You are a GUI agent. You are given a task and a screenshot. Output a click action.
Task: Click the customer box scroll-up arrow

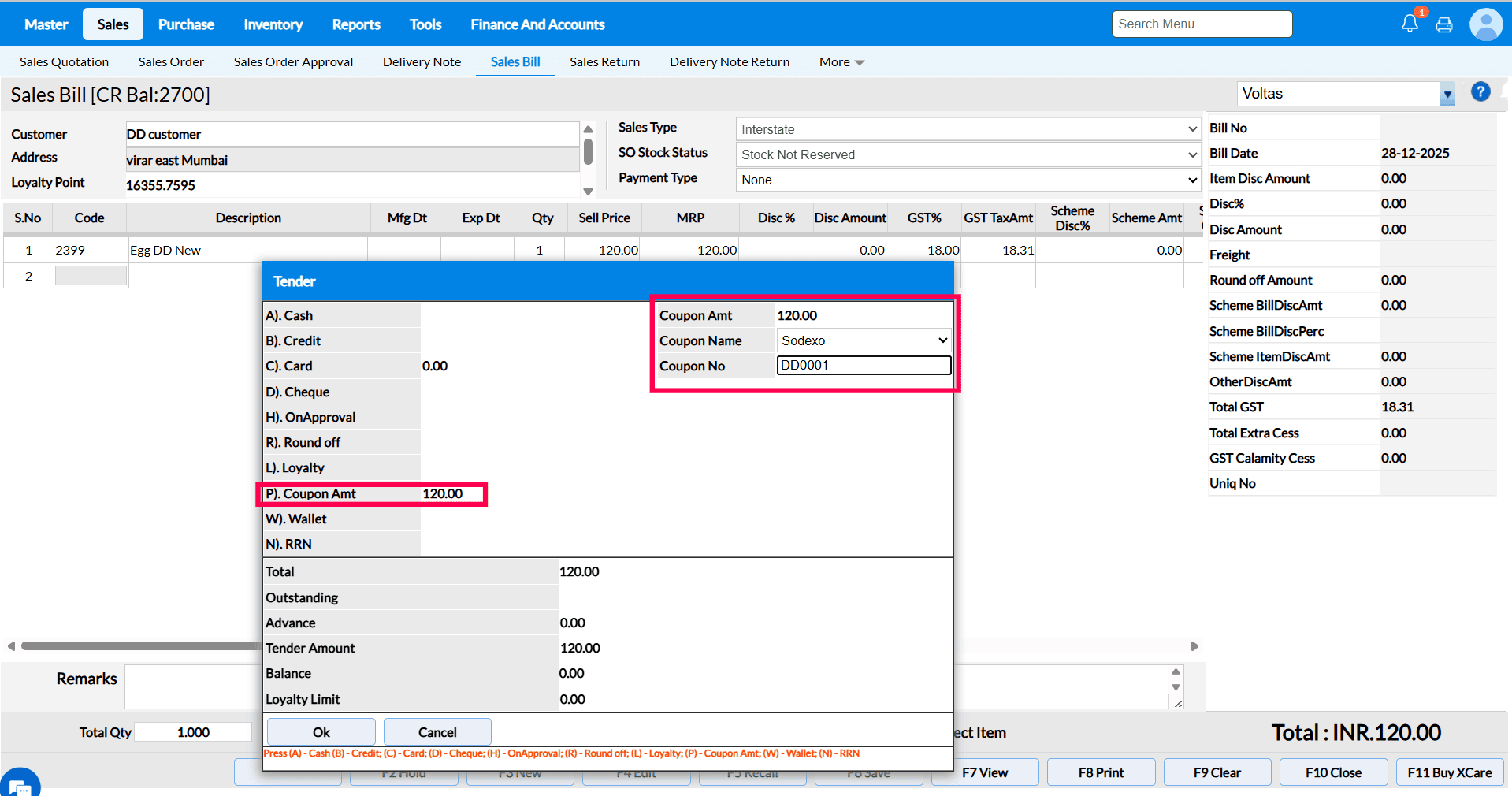588,129
